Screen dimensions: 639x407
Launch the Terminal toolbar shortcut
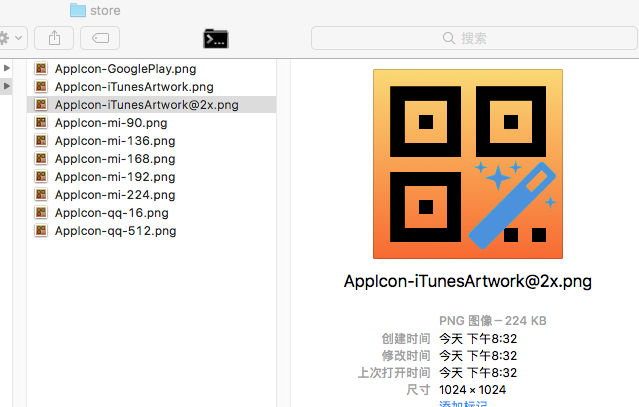(216, 39)
